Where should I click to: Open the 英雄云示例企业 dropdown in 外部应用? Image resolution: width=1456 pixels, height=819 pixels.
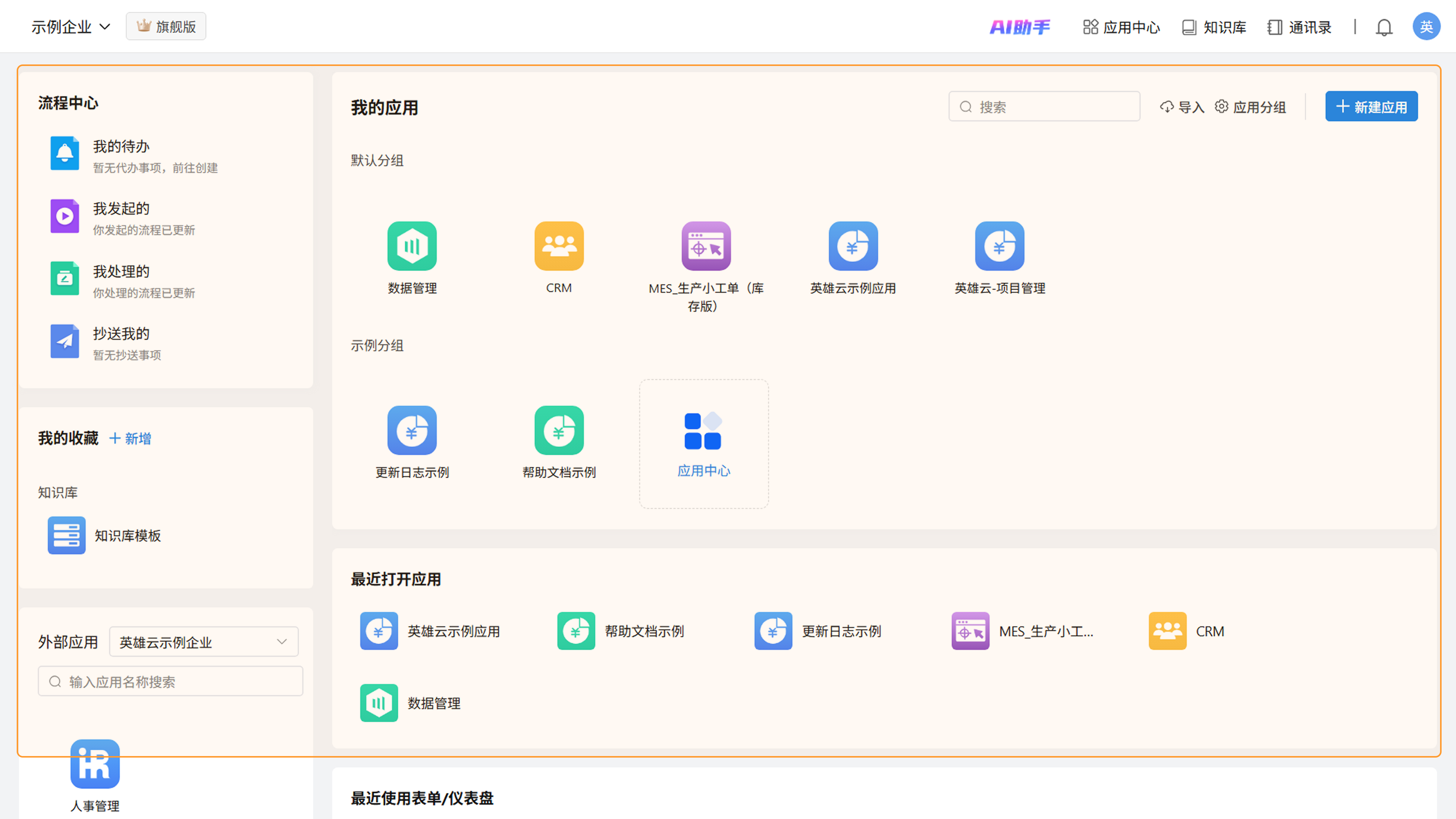(x=204, y=642)
